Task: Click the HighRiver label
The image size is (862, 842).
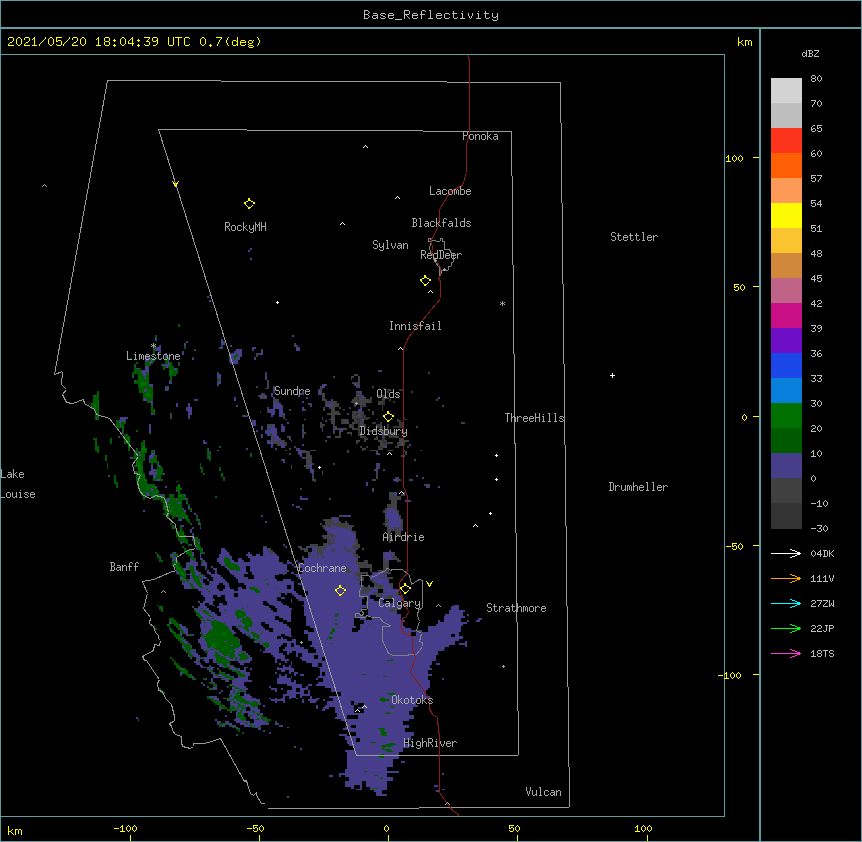Action: click(430, 743)
